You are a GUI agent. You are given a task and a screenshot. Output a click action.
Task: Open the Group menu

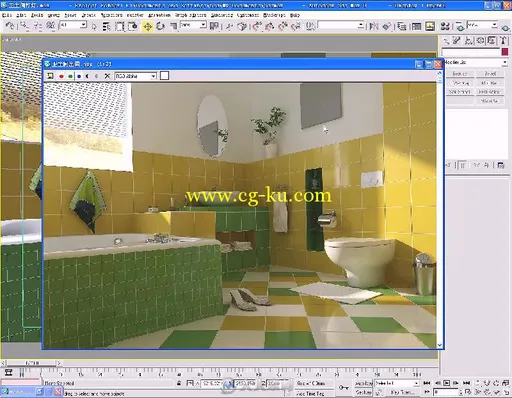[54, 15]
